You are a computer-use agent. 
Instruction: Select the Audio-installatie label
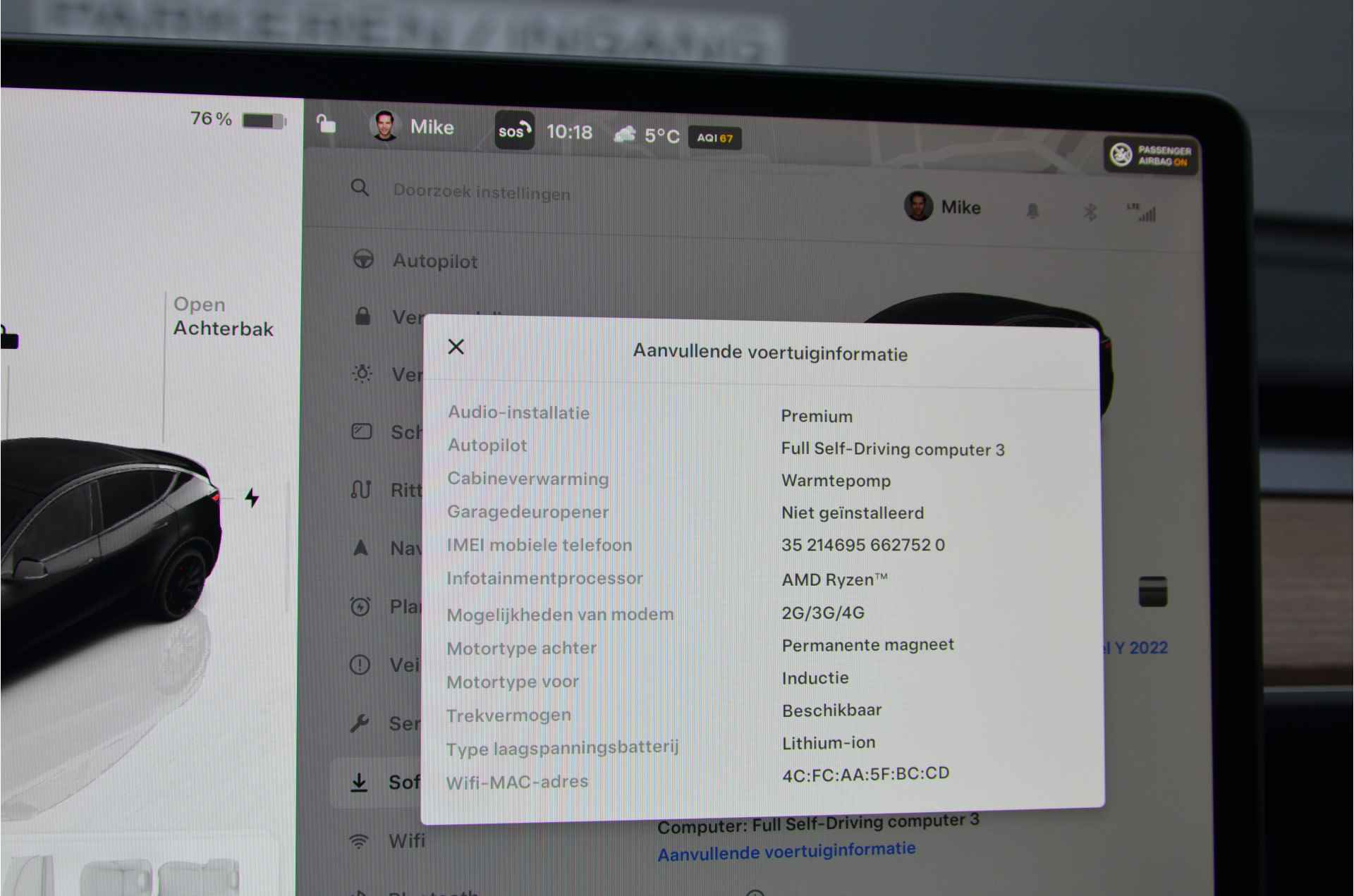[x=518, y=412]
